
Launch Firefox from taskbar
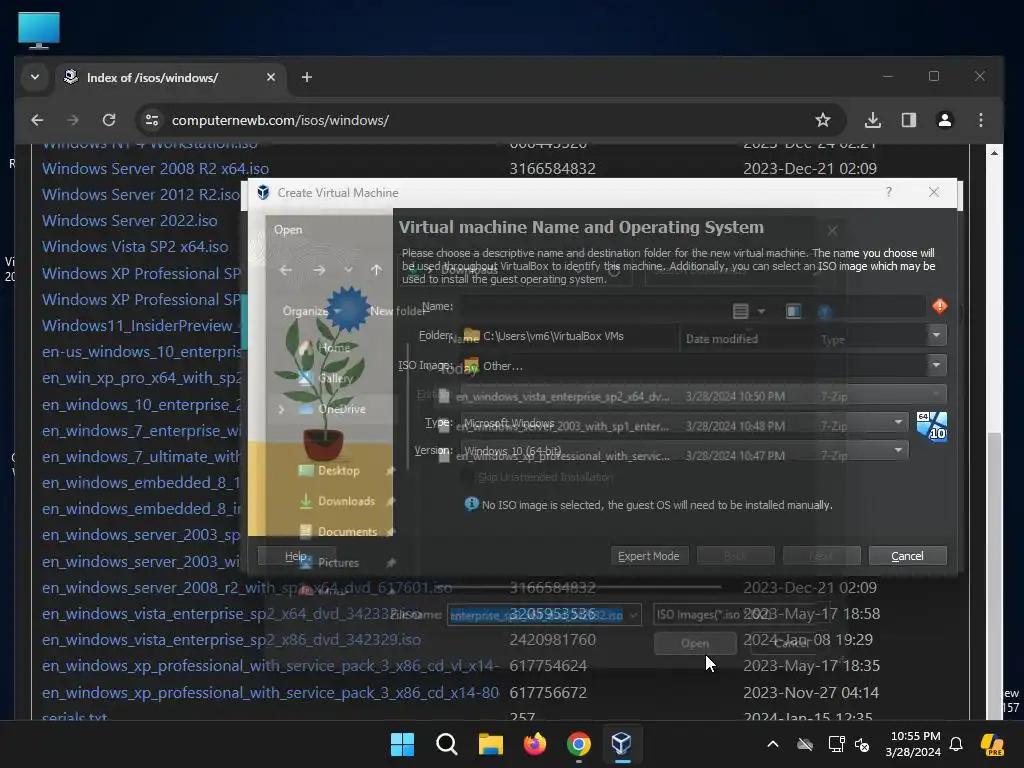534,744
